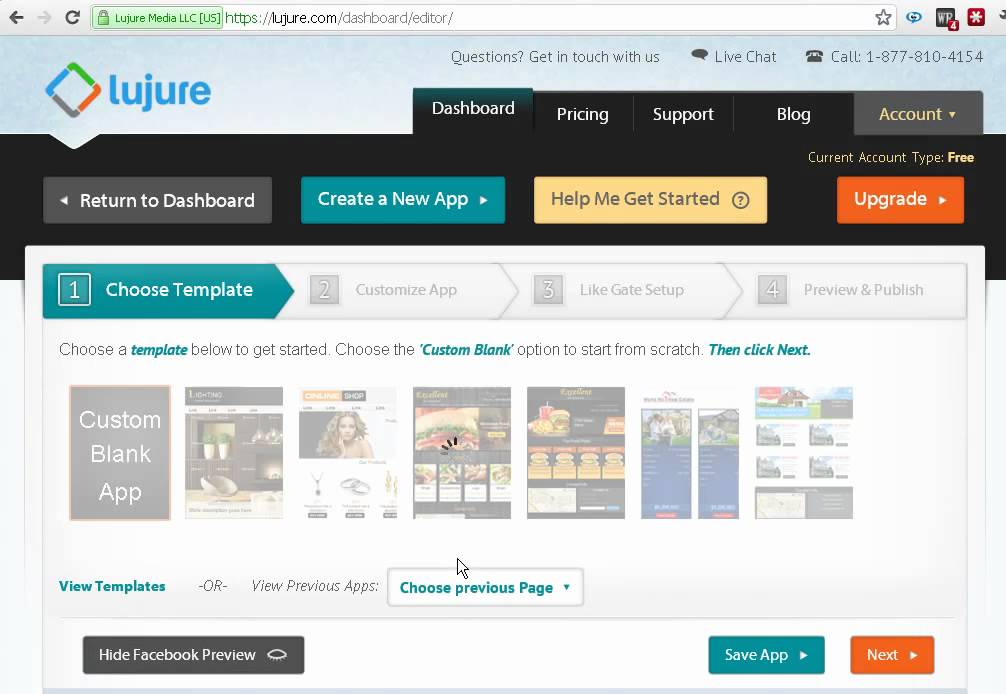The width and height of the screenshot is (1006, 694).
Task: Click 'Questions? Get in touch with us' text
Action: 555,57
